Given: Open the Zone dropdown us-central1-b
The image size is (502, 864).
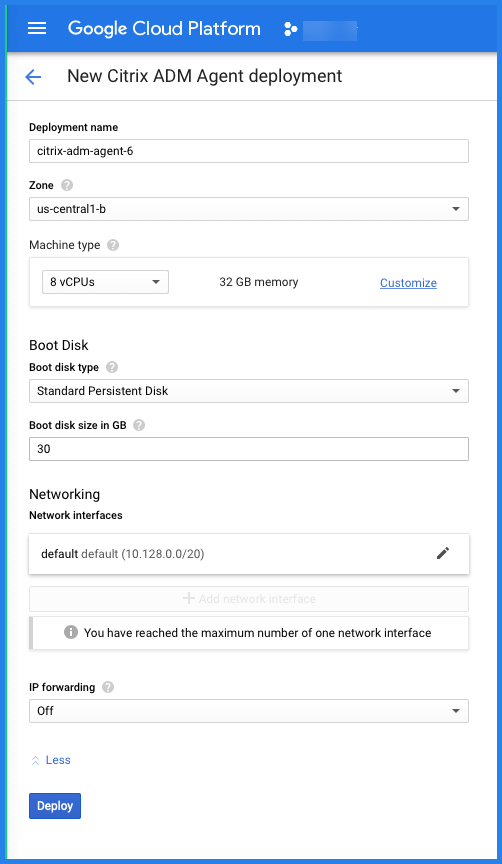Looking at the screenshot, I should tap(249, 209).
